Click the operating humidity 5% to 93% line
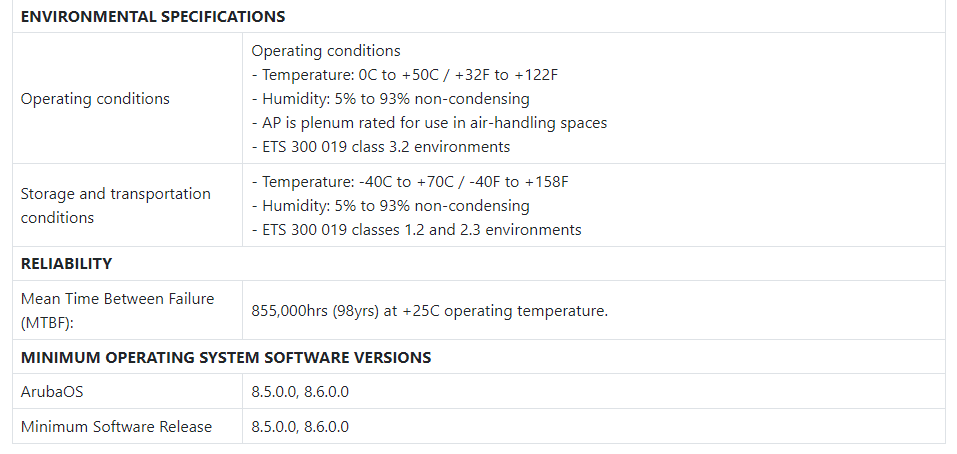Viewport: 957px width, 454px height. 391,99
